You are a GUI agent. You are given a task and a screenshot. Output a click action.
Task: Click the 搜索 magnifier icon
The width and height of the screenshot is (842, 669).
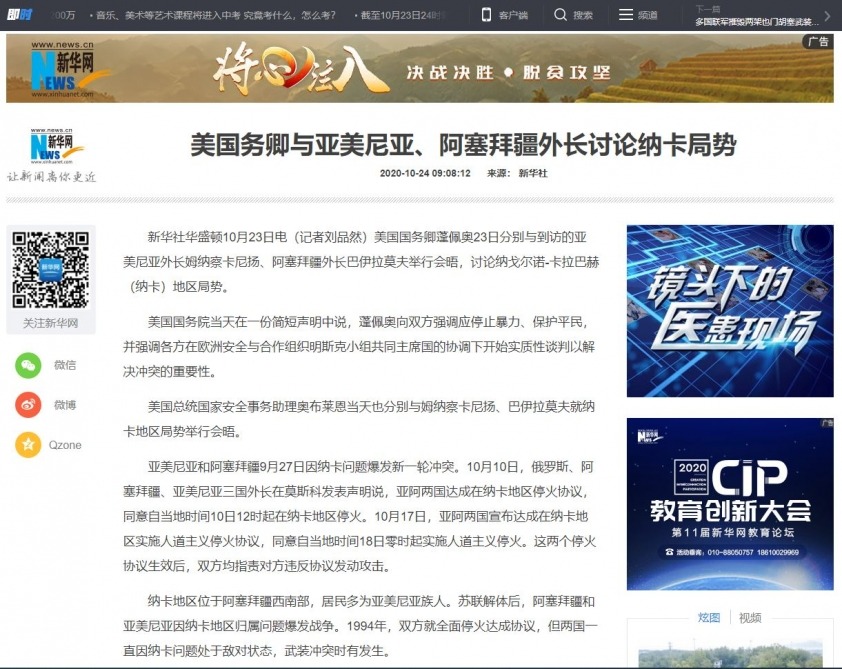point(561,15)
